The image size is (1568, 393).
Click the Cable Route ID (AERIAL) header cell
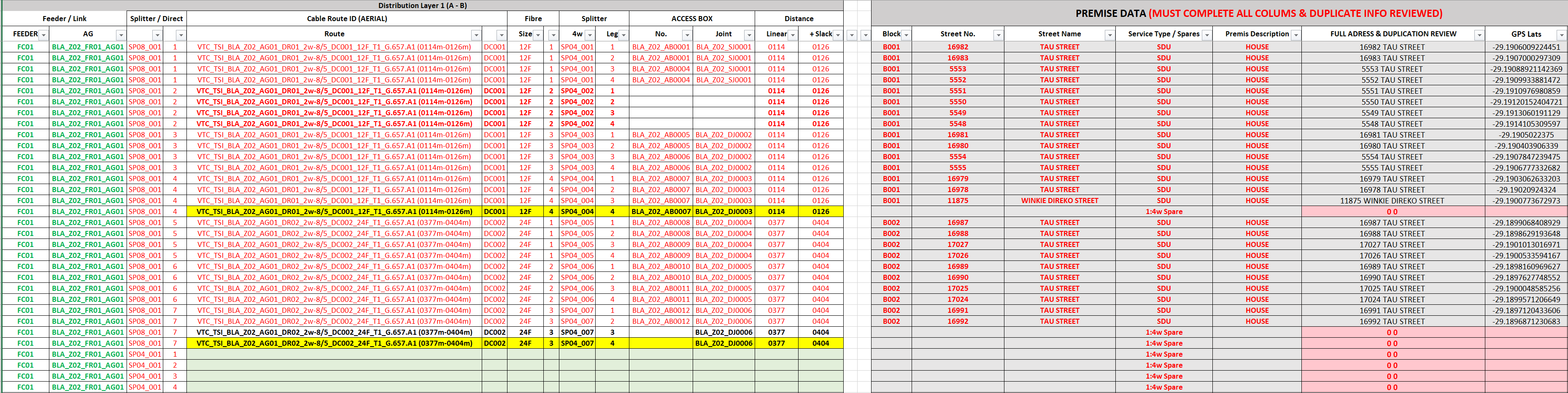(x=346, y=18)
